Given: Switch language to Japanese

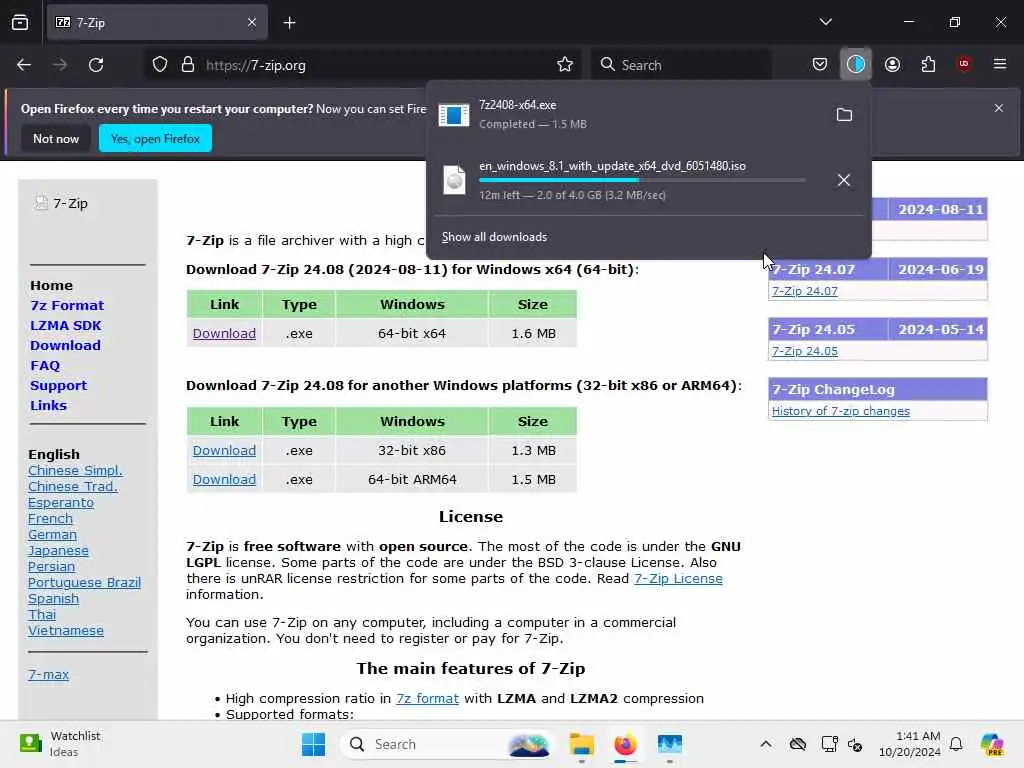Looking at the screenshot, I should click(x=58, y=551).
